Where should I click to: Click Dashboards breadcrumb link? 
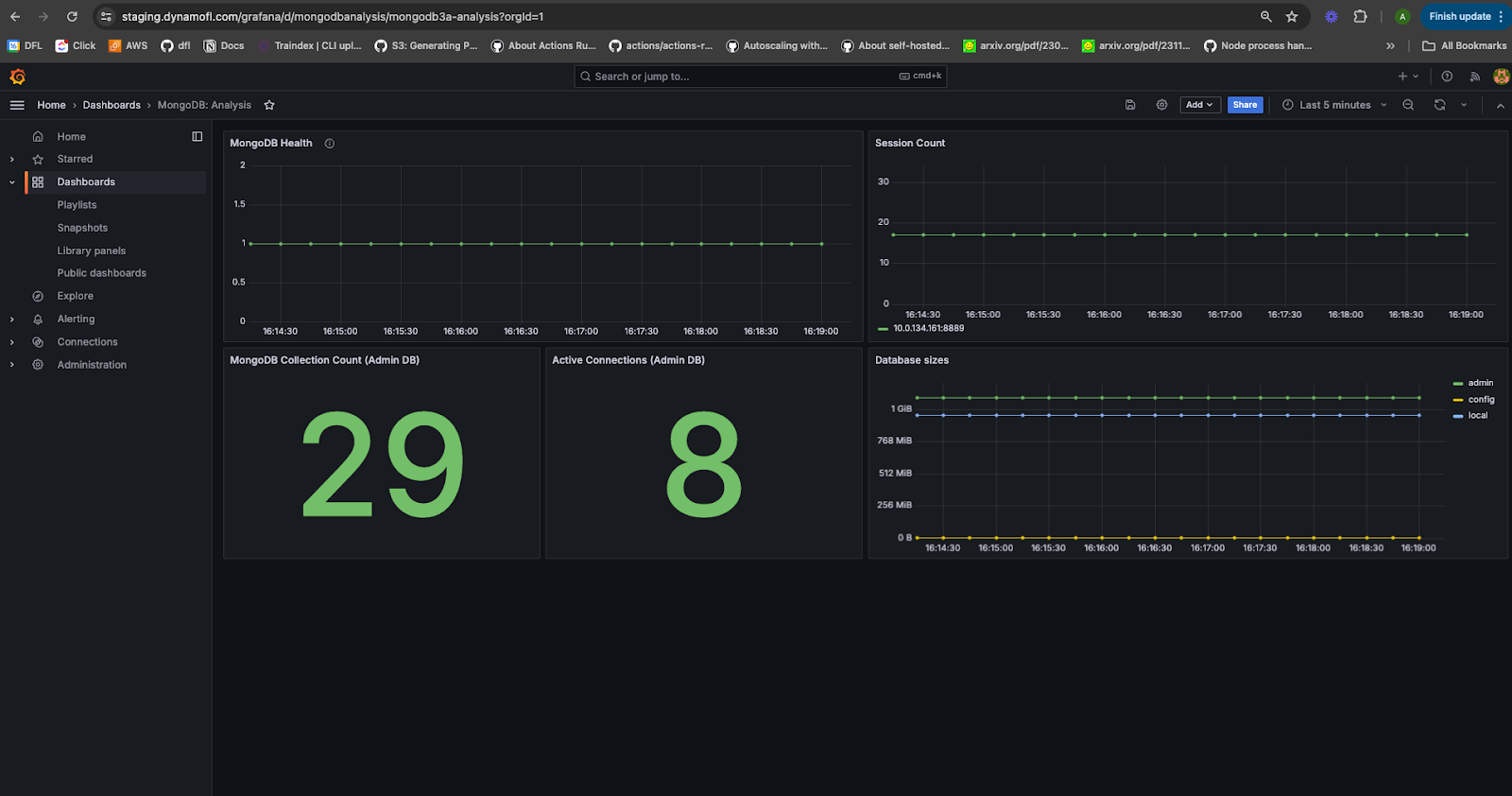tap(112, 105)
